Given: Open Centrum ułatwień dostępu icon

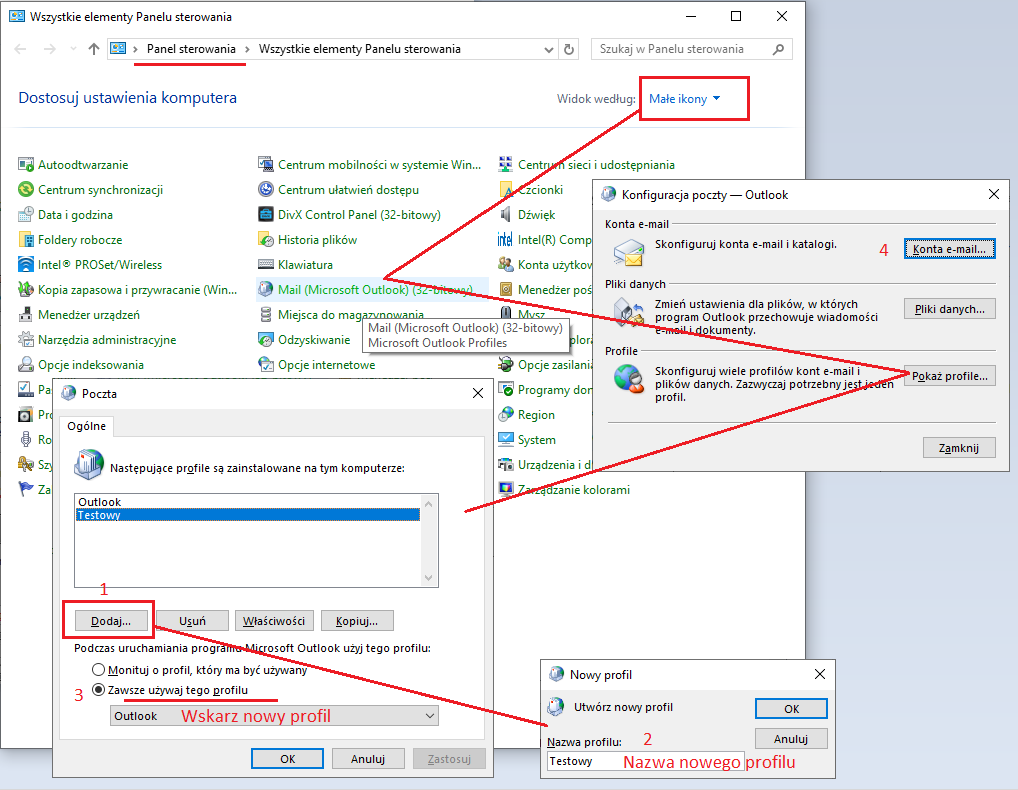Looking at the screenshot, I should [x=266, y=190].
